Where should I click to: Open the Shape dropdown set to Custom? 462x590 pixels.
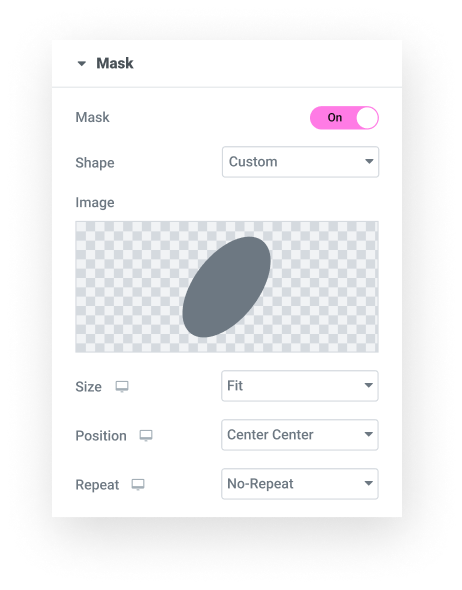(x=300, y=162)
